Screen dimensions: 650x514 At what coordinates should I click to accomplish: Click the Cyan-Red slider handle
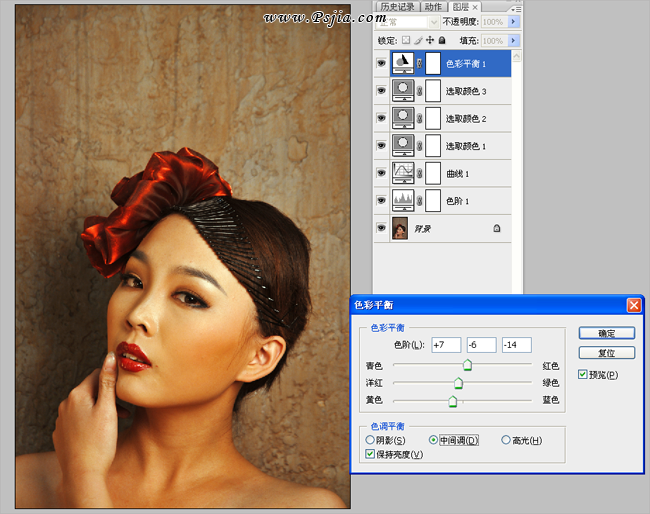pos(466,365)
